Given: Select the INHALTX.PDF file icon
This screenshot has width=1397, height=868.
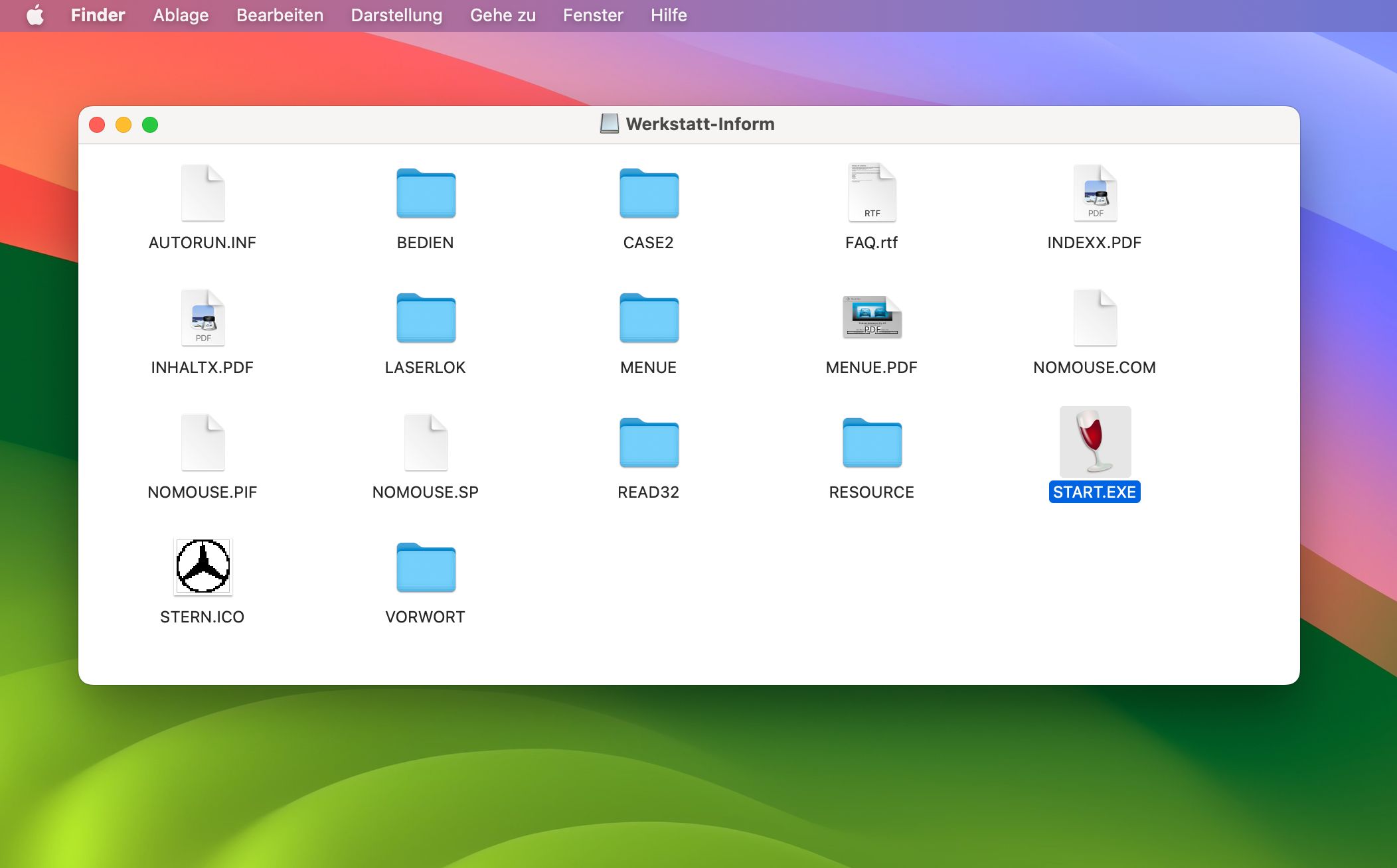Looking at the screenshot, I should [x=203, y=317].
